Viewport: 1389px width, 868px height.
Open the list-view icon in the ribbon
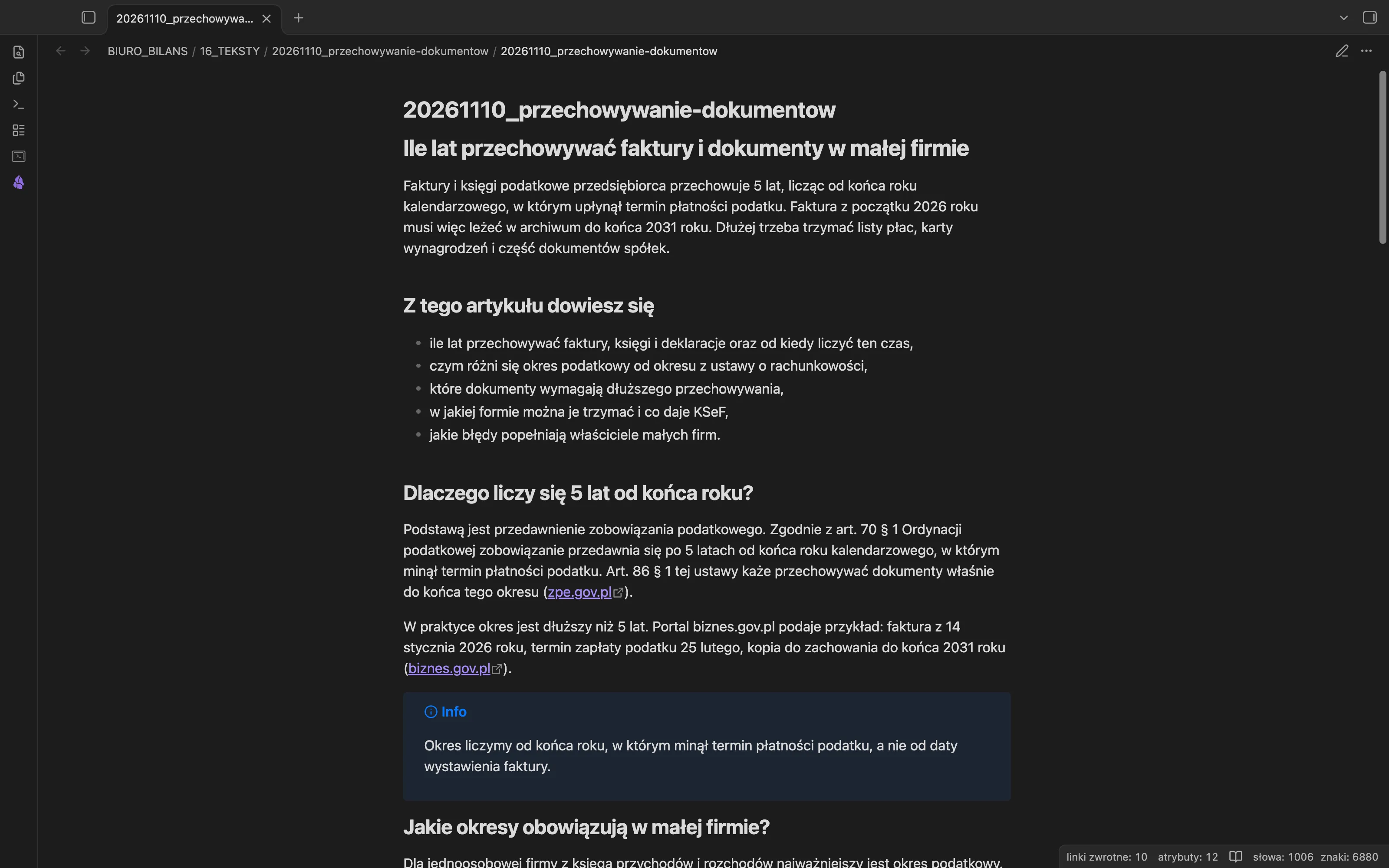(18, 130)
